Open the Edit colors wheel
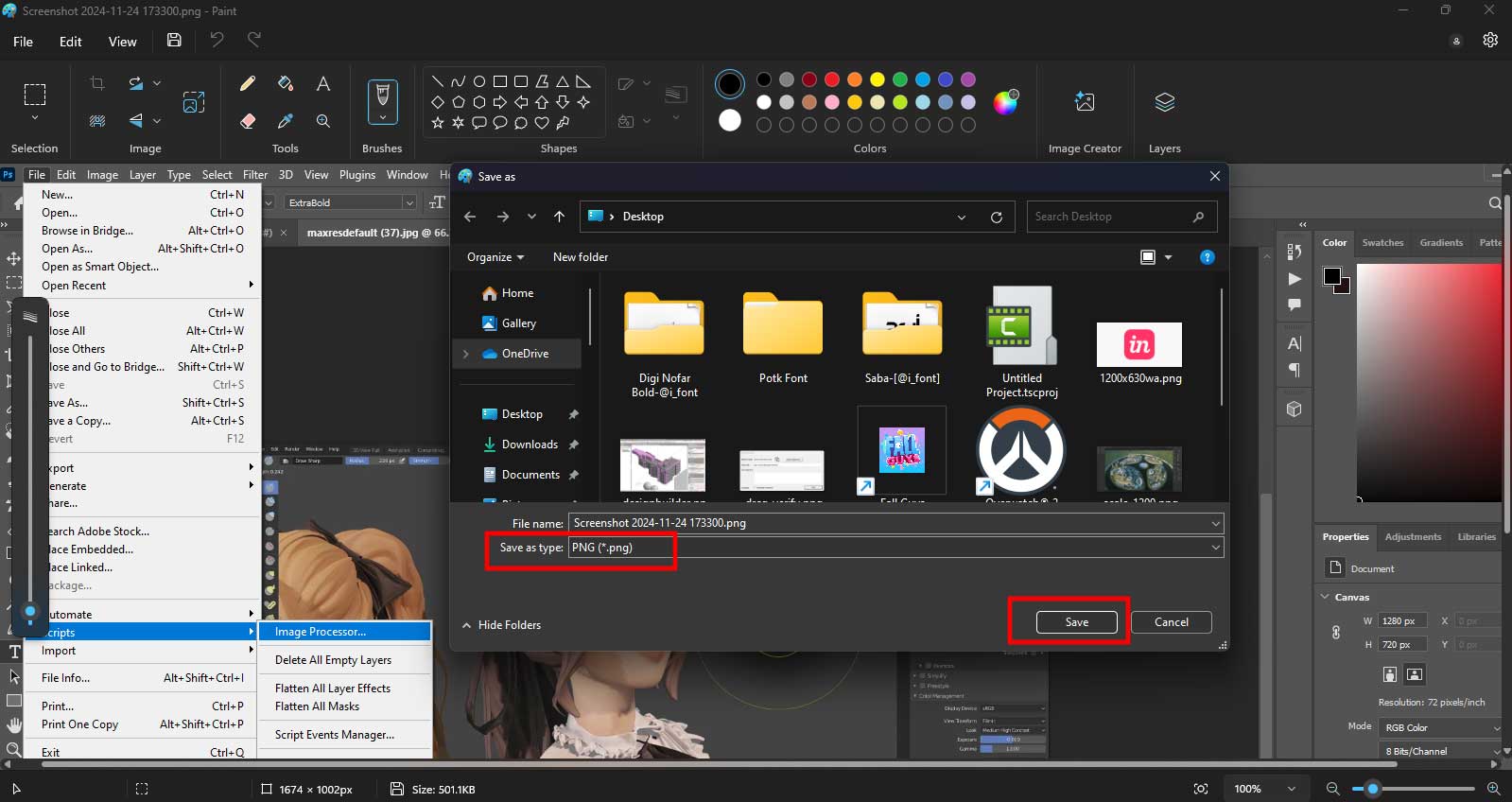This screenshot has width=1512, height=802. [x=1006, y=102]
